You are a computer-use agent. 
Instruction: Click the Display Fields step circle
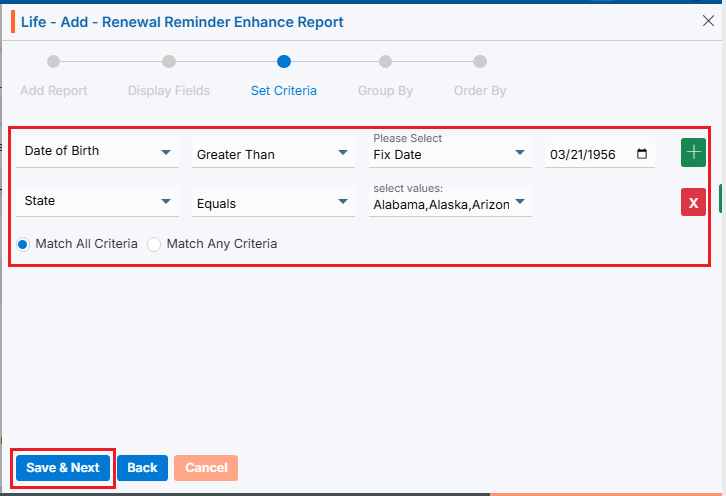point(169,62)
